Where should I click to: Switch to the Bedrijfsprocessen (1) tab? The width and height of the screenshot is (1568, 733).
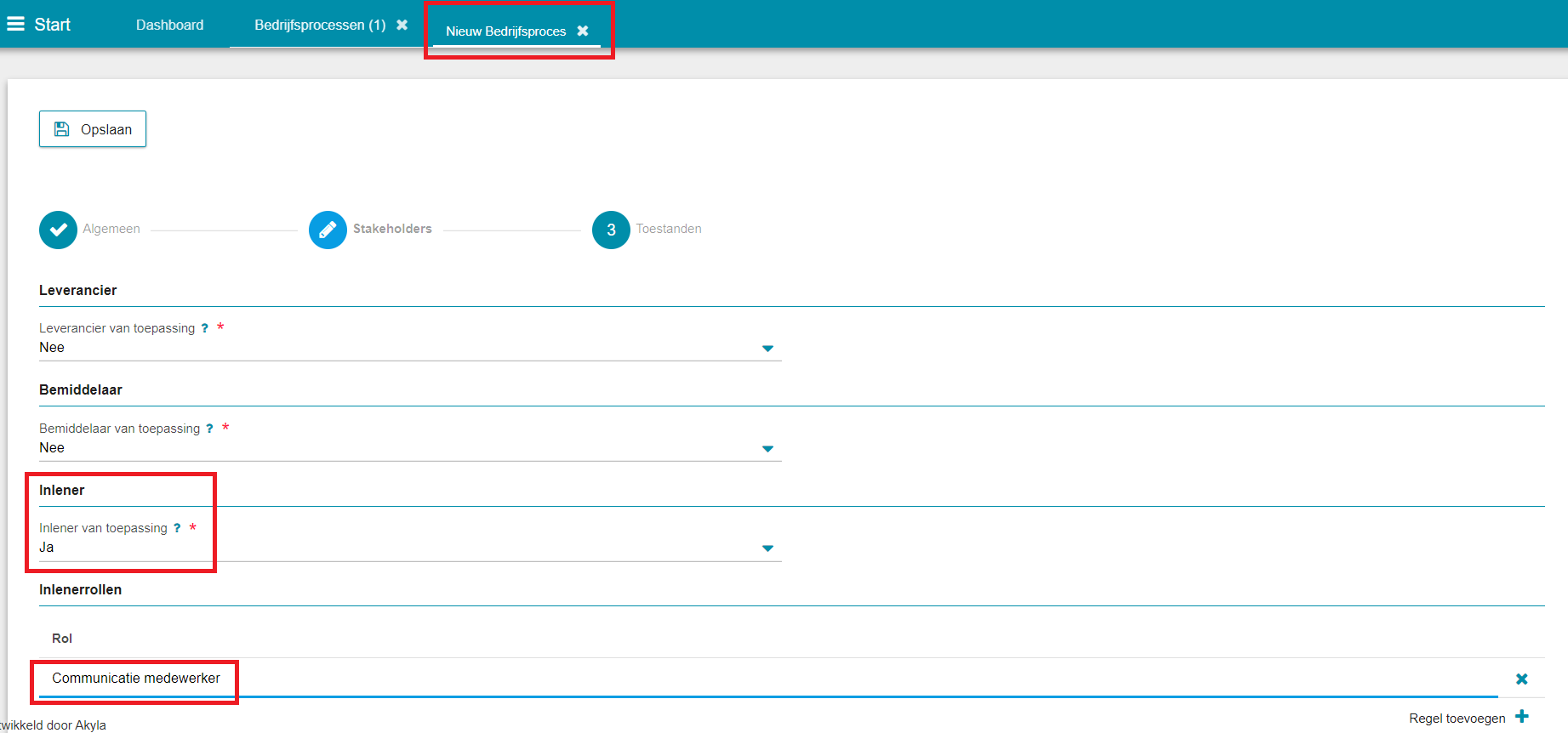tap(320, 25)
